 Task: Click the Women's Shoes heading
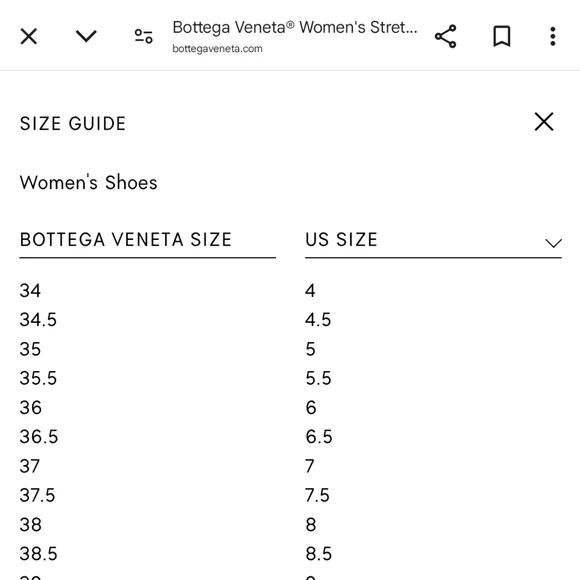tap(88, 182)
